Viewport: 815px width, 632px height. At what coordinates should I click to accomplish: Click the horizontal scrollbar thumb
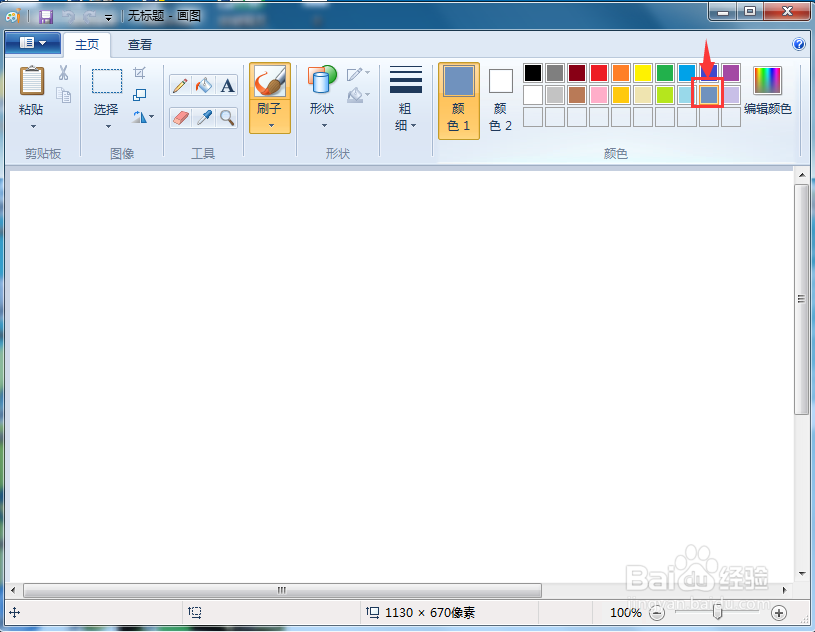click(282, 590)
